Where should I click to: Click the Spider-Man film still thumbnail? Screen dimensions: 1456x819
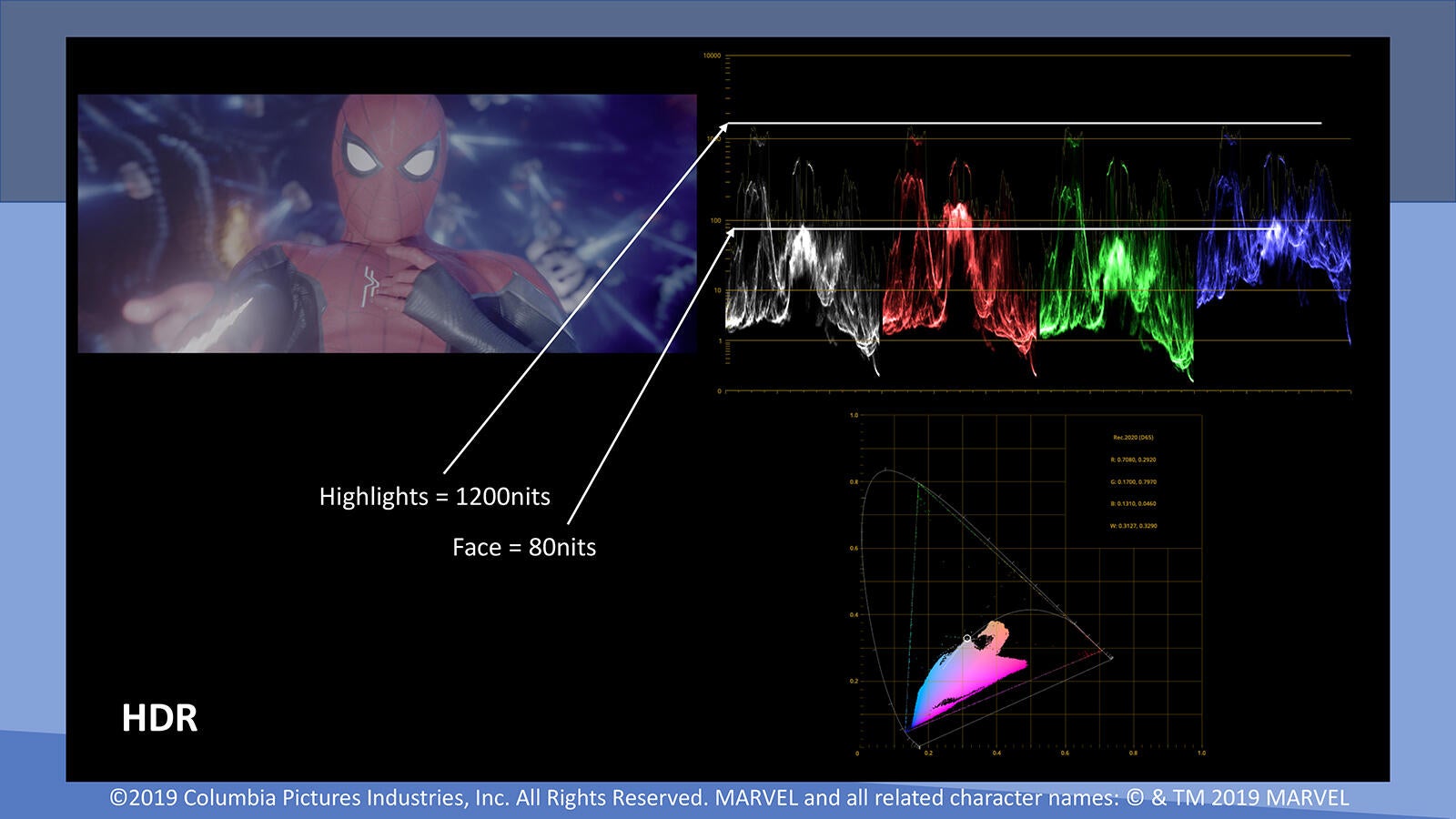point(387,223)
